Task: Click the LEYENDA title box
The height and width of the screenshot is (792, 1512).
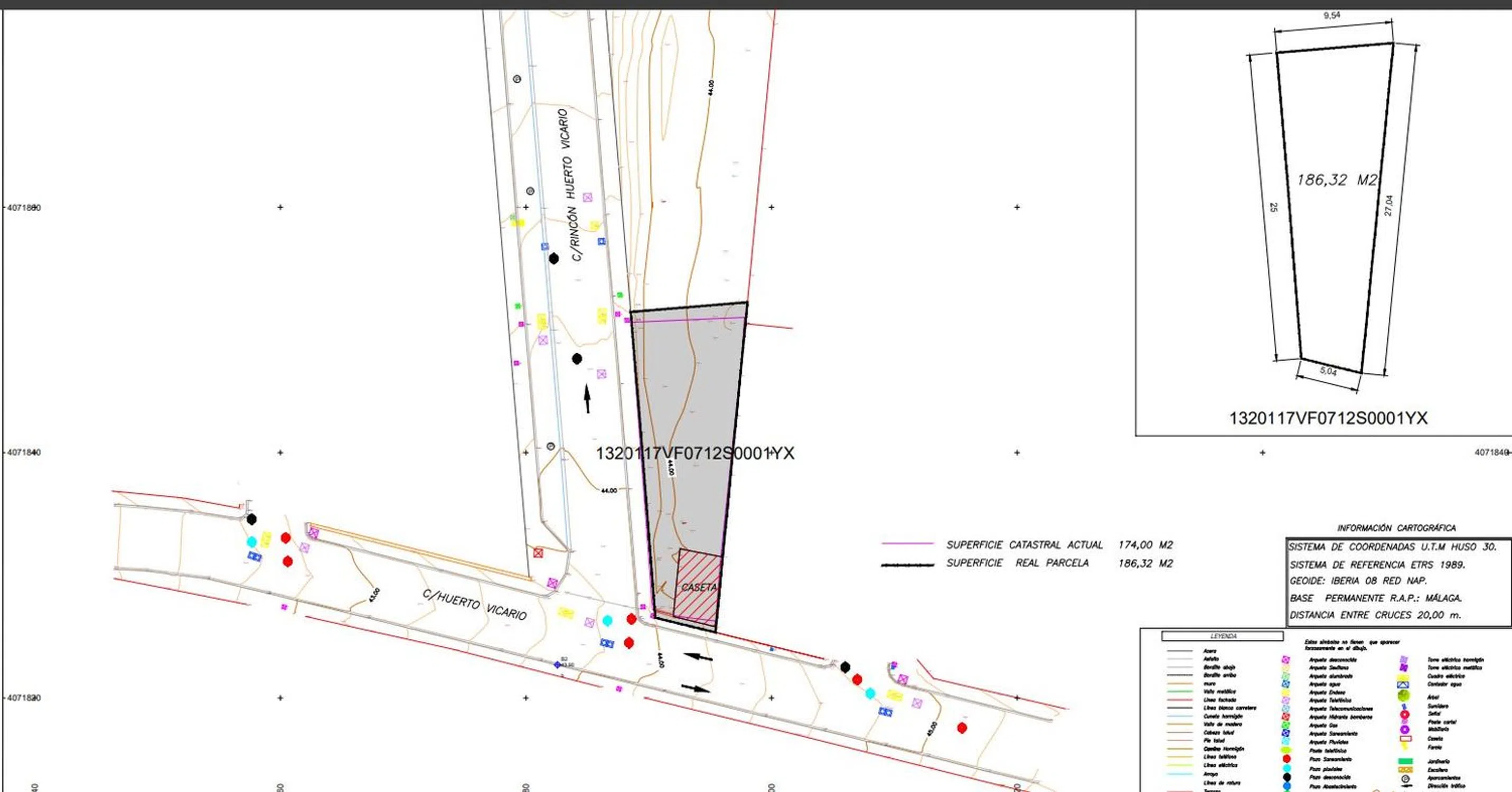Action: [1222, 636]
